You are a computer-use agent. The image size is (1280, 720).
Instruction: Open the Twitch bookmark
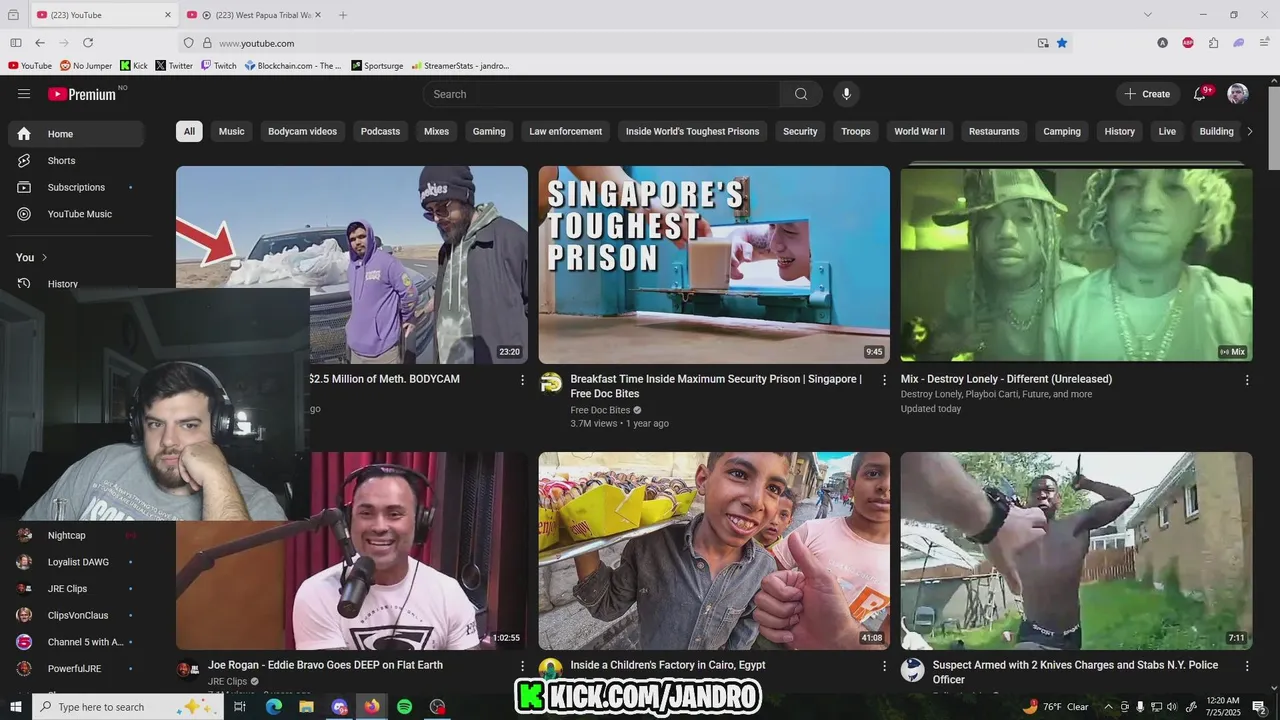(219, 66)
